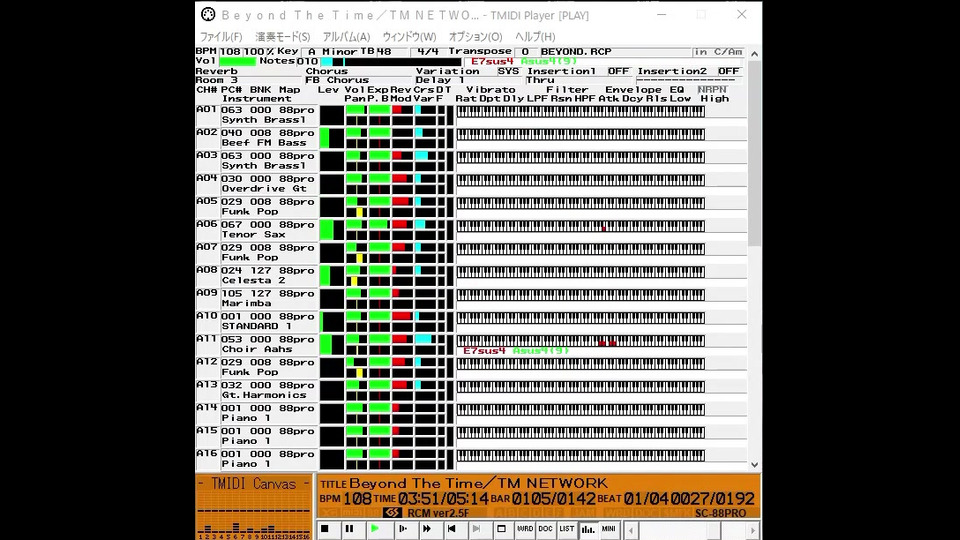The image size is (960, 540).
Task: Click the master Vol green level bar
Action: coord(237,61)
